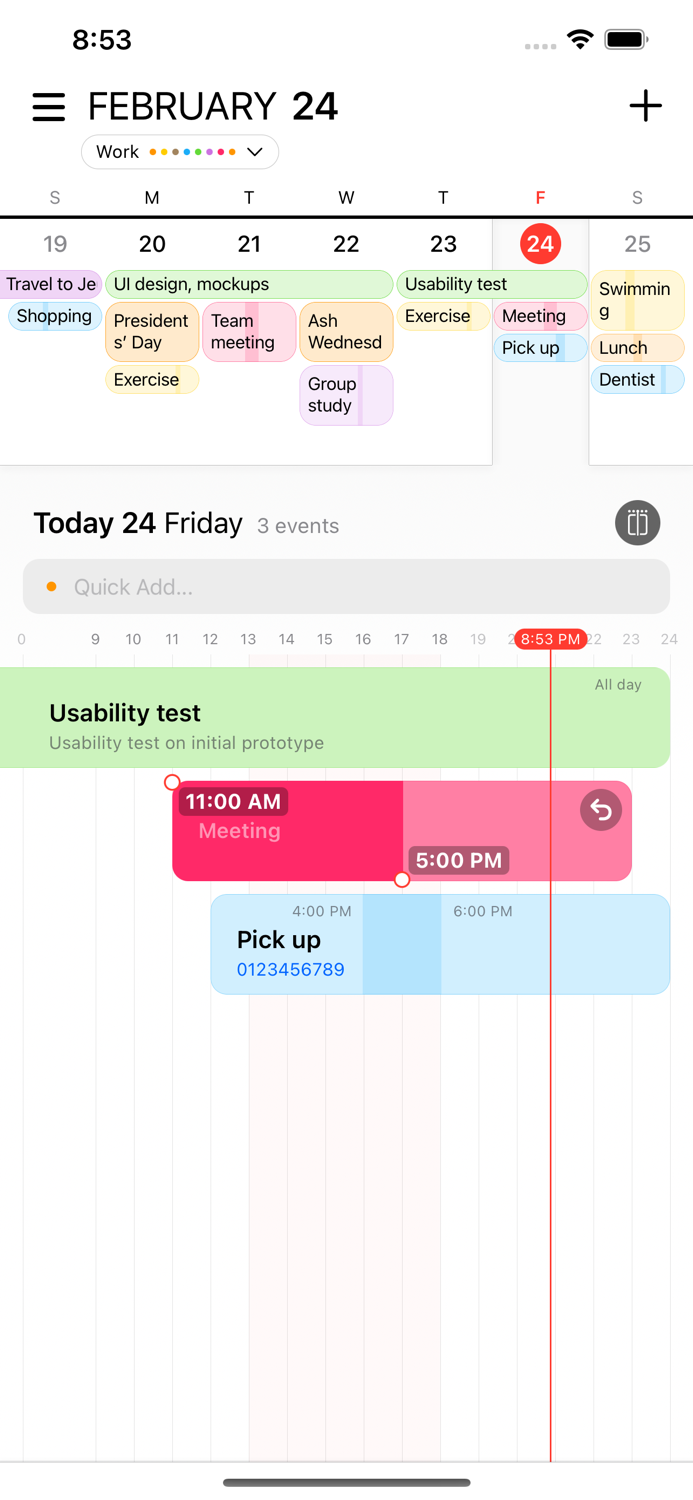693x1500 pixels.
Task: Open the hamburger menu
Action: (x=48, y=106)
